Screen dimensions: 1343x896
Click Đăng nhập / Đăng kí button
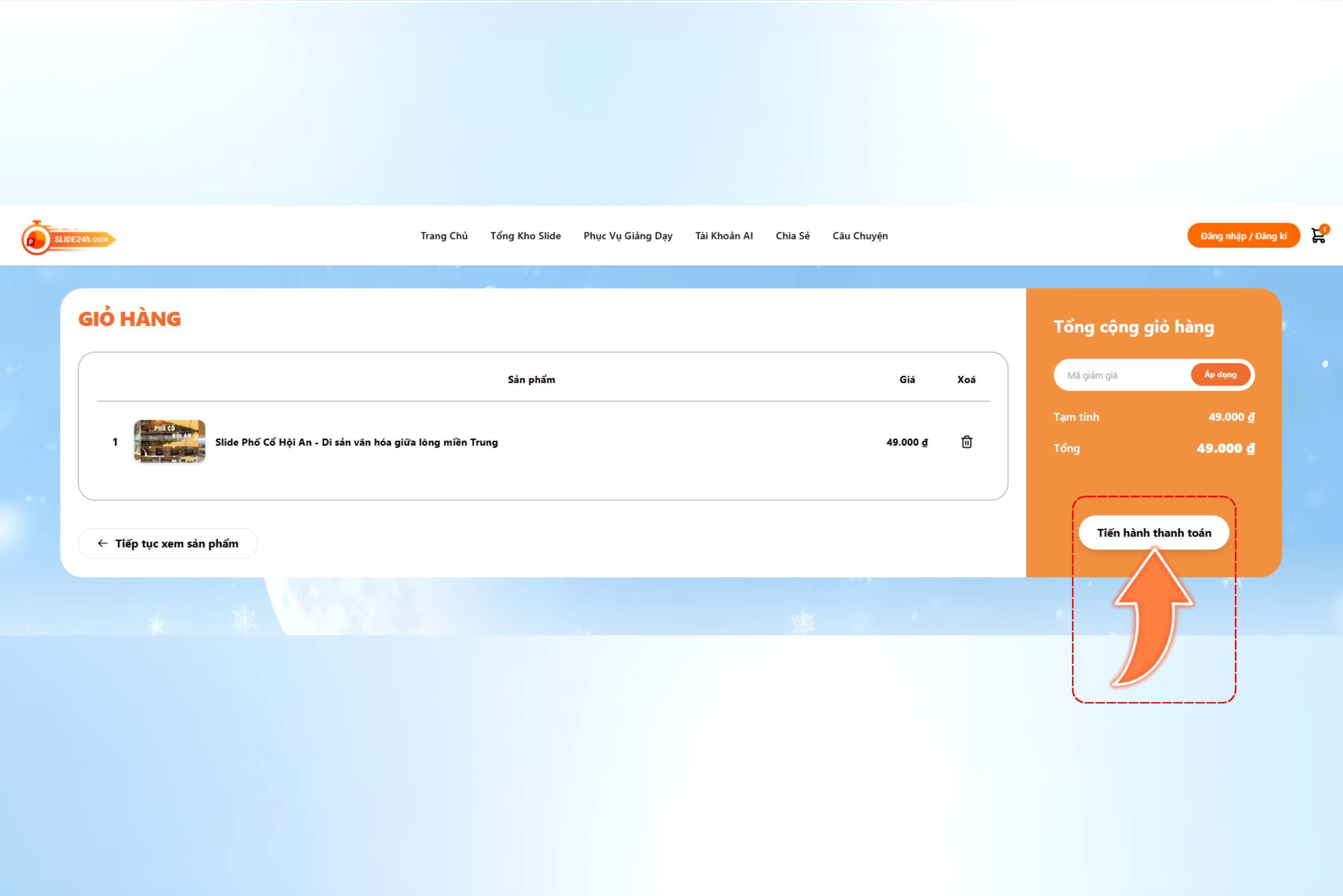pyautogui.click(x=1243, y=235)
